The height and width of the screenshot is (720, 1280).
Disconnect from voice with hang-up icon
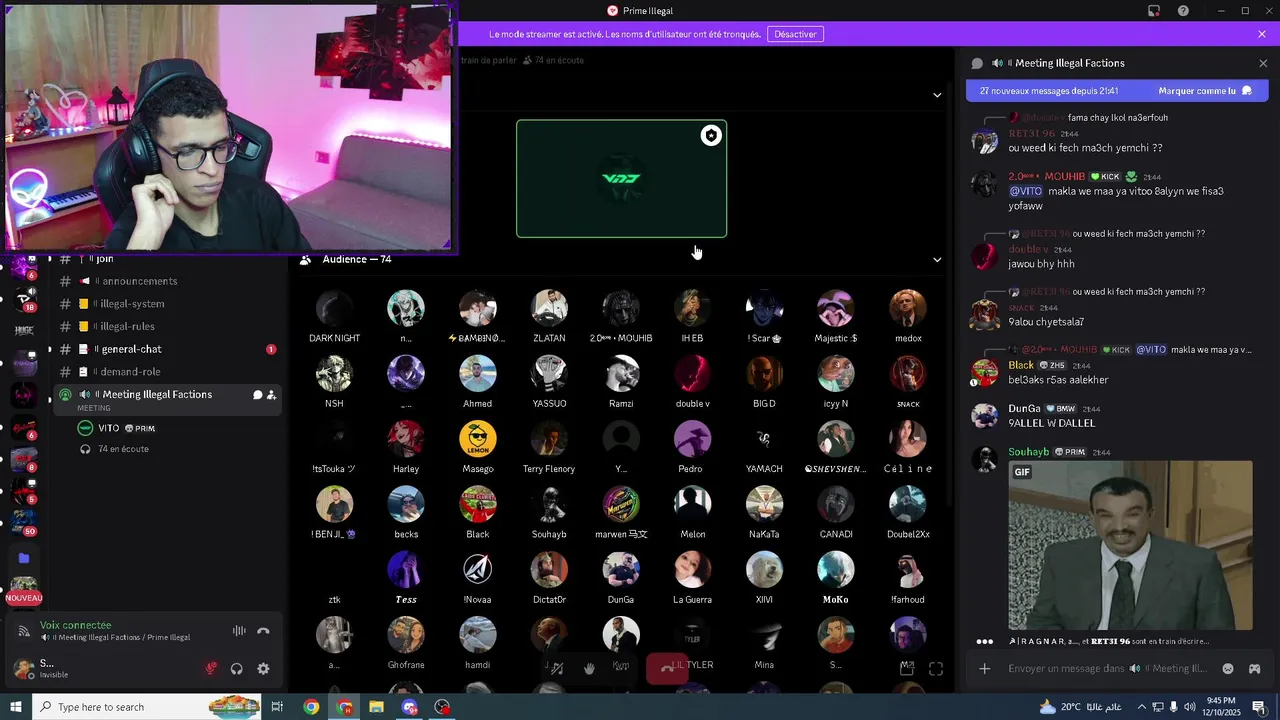point(263,631)
